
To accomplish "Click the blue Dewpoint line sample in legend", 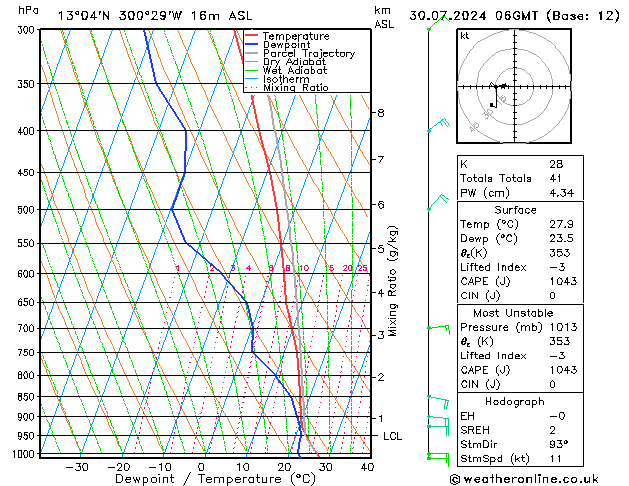I will (x=252, y=44).
